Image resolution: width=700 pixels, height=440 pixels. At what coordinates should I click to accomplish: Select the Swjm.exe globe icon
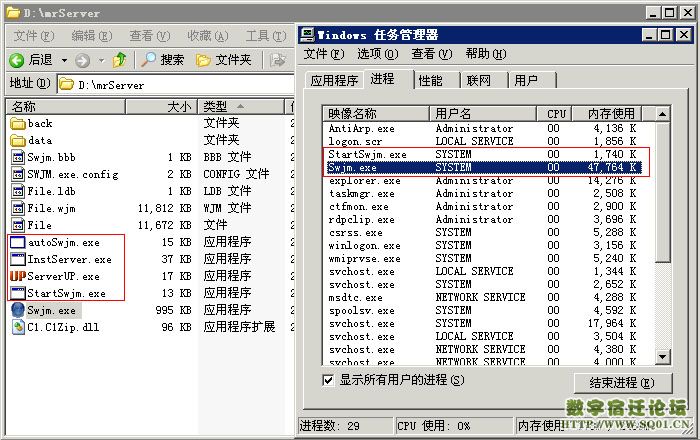click(18, 310)
